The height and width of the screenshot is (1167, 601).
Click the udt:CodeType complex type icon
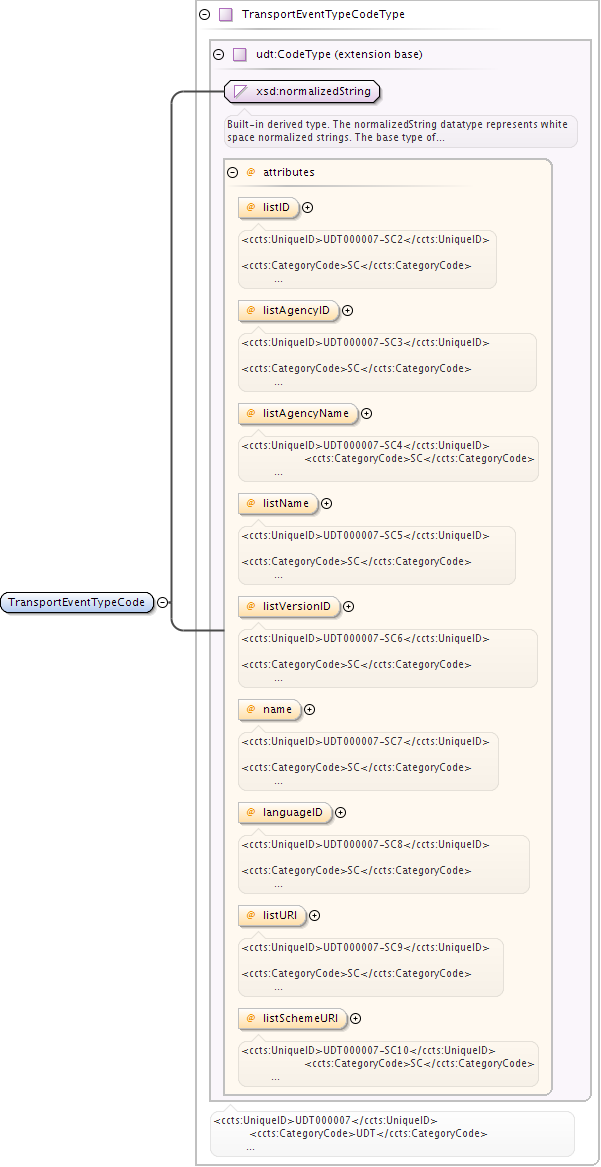(x=239, y=54)
